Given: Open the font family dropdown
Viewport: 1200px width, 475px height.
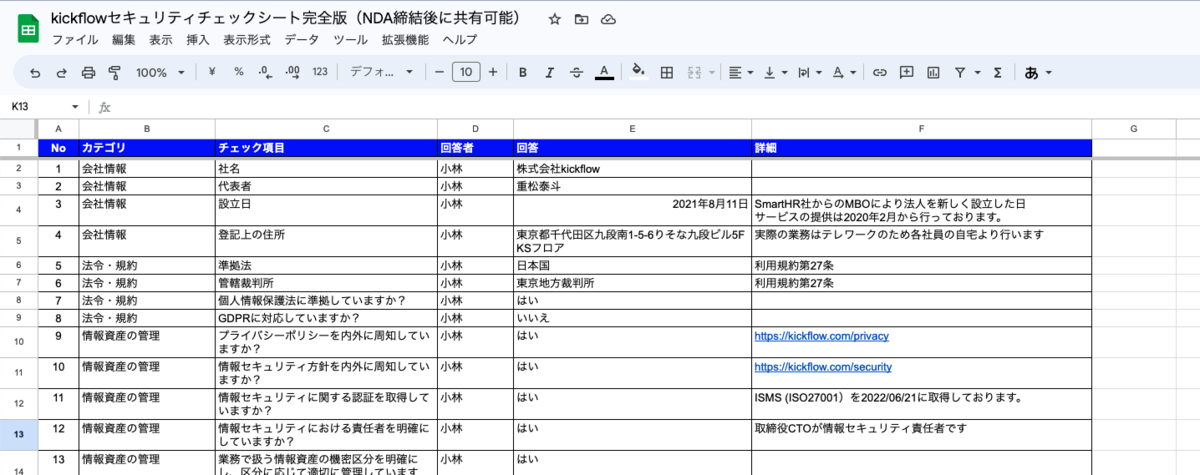Looking at the screenshot, I should click(x=382, y=72).
